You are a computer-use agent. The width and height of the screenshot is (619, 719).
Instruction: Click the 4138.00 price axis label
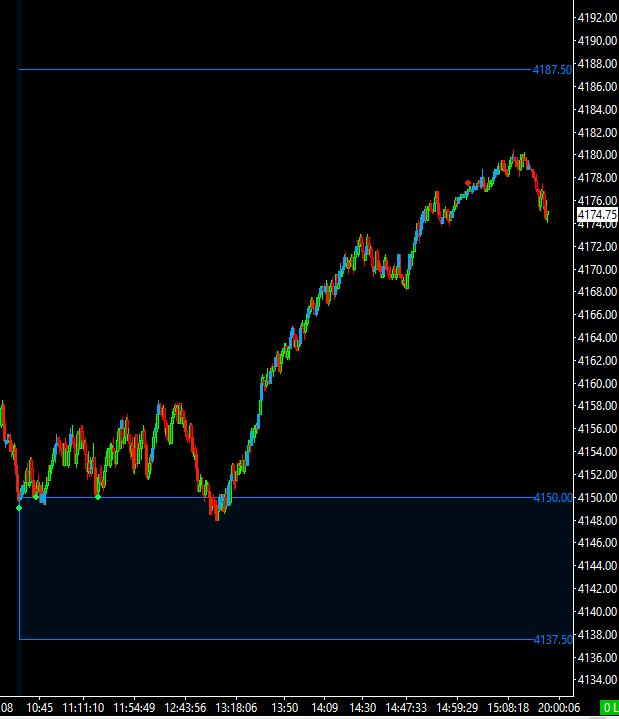[x=597, y=635]
